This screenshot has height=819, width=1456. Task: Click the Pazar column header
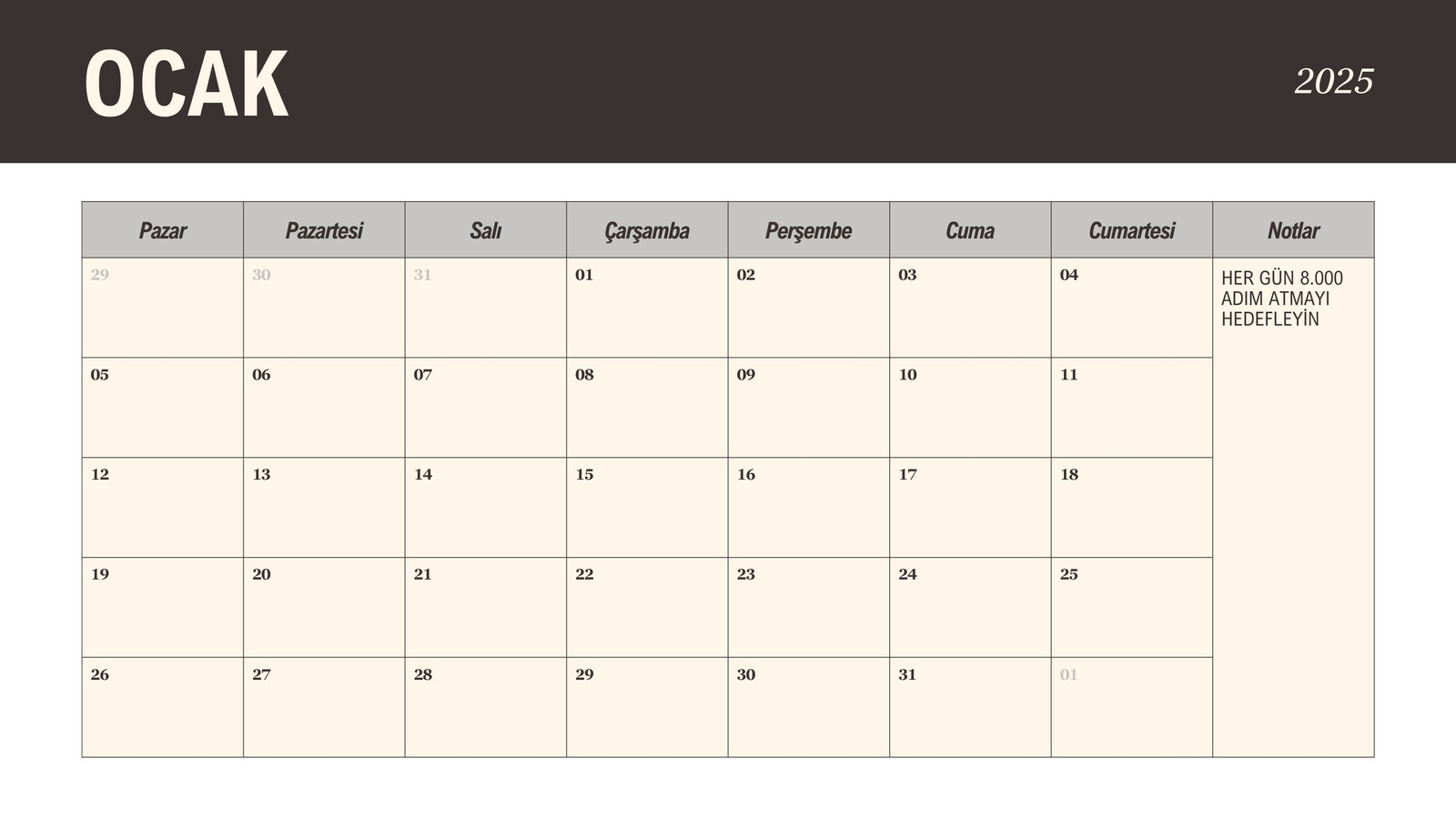pyautogui.click(x=163, y=230)
